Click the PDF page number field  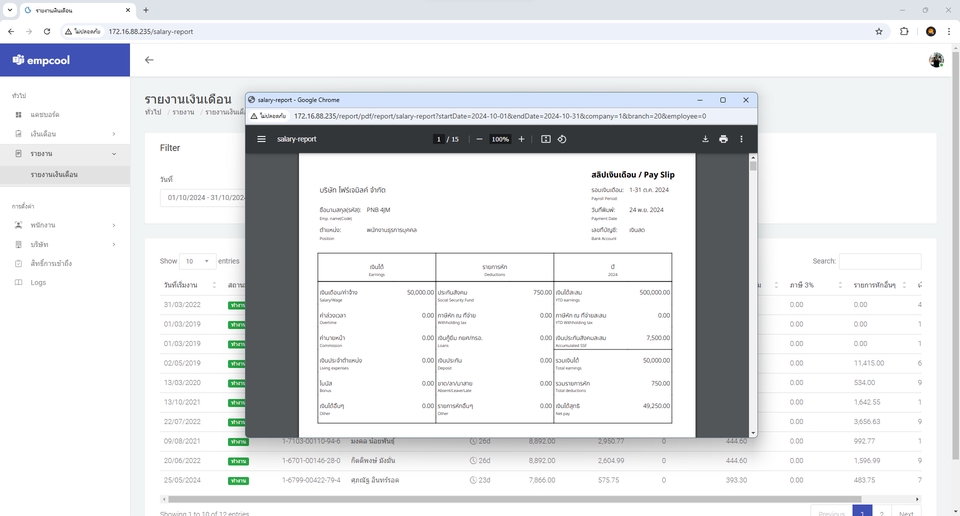click(x=438, y=139)
